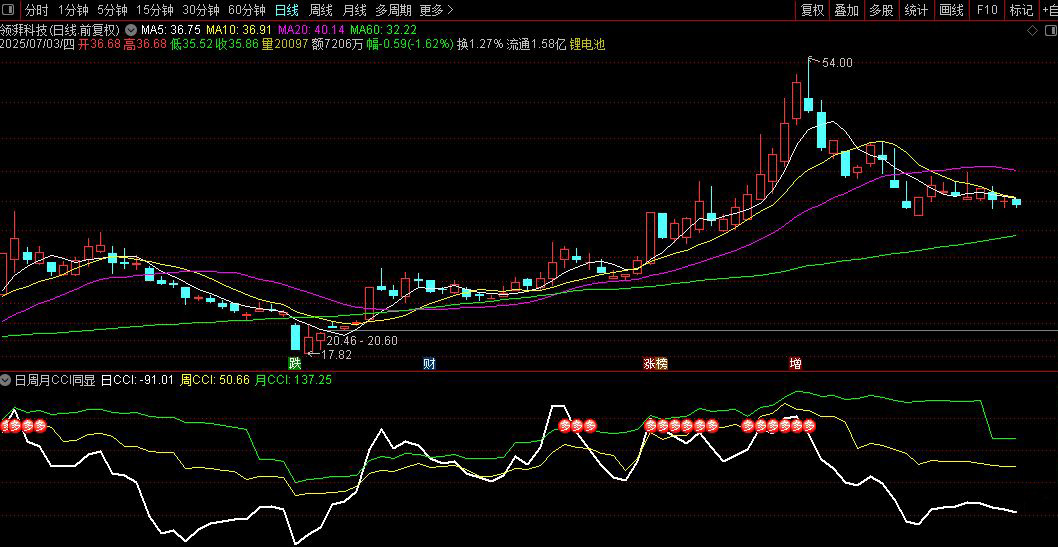Expand the 日周月CCI同显 indicator dropdown arrow

pyautogui.click(x=7, y=380)
